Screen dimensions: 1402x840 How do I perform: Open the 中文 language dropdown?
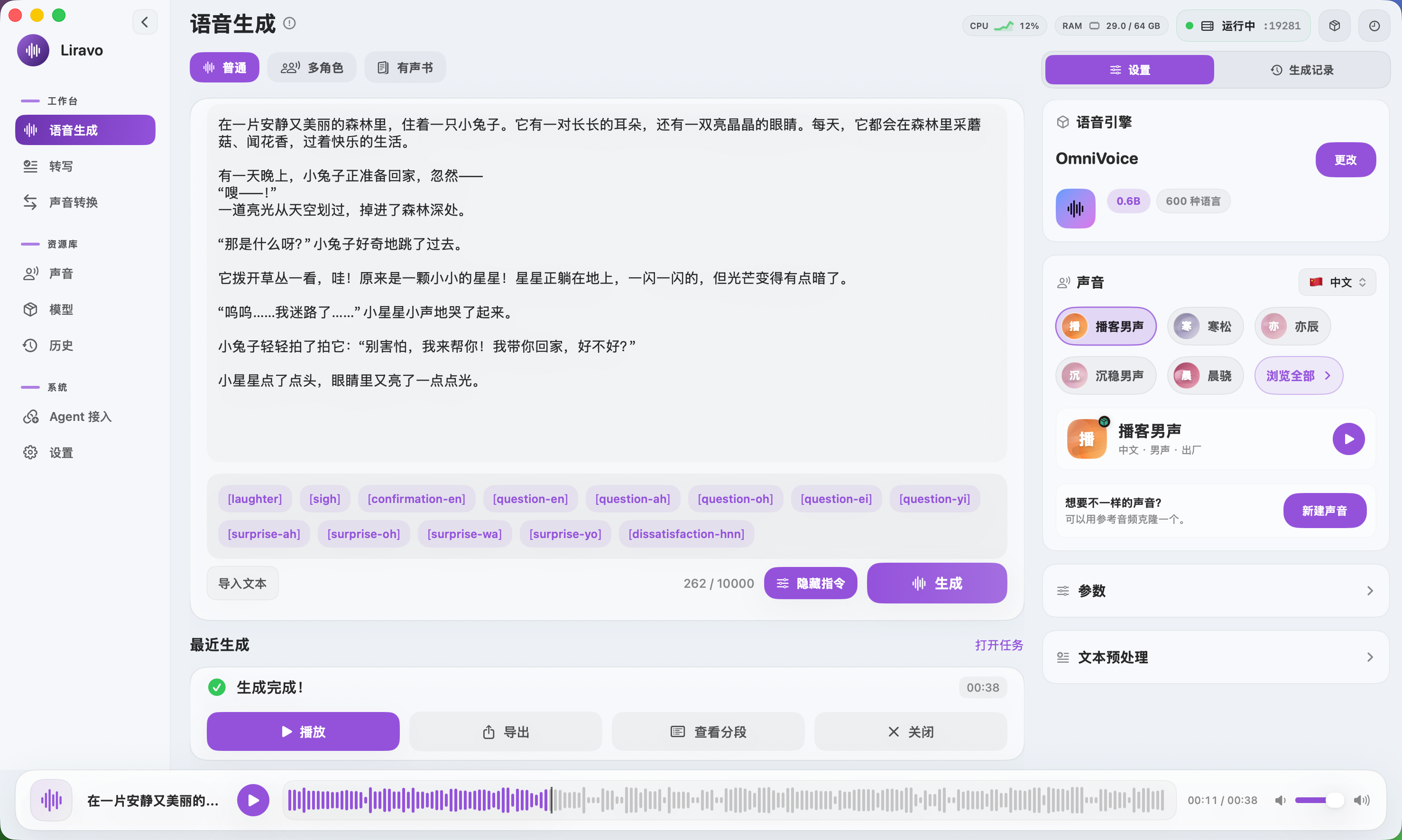tap(1337, 282)
